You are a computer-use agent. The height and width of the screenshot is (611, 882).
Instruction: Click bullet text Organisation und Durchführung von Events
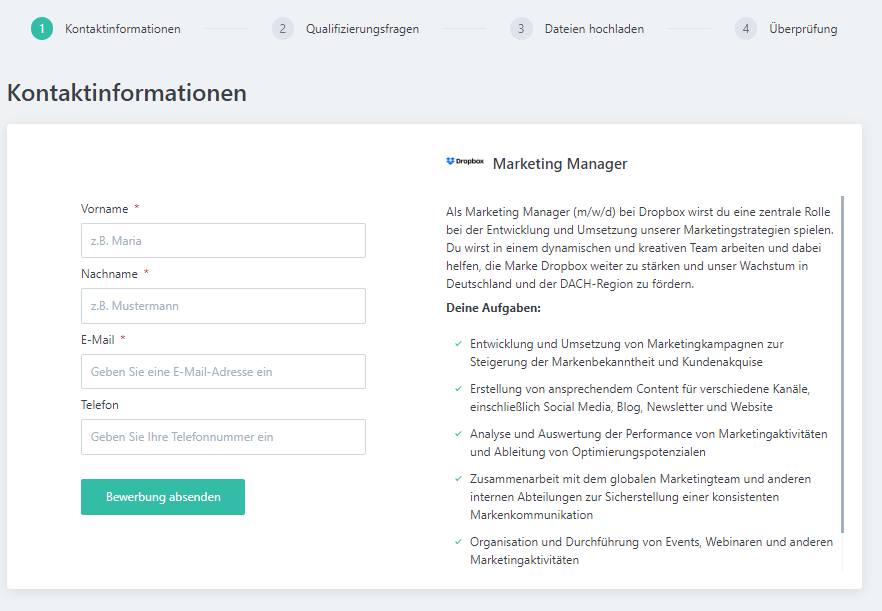651,551
